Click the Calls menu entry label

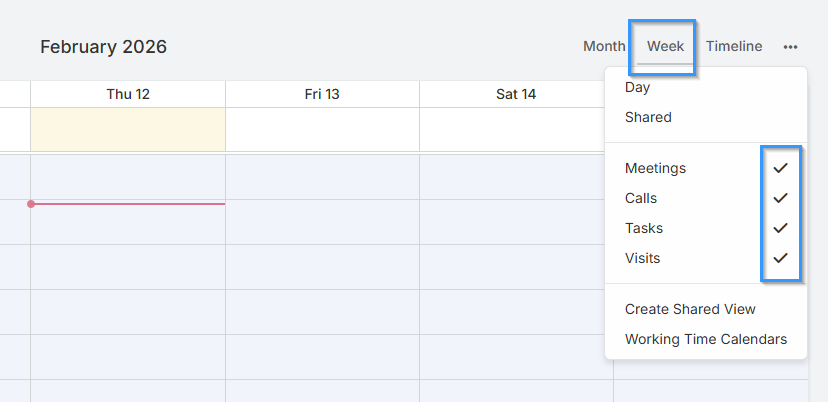pos(641,198)
